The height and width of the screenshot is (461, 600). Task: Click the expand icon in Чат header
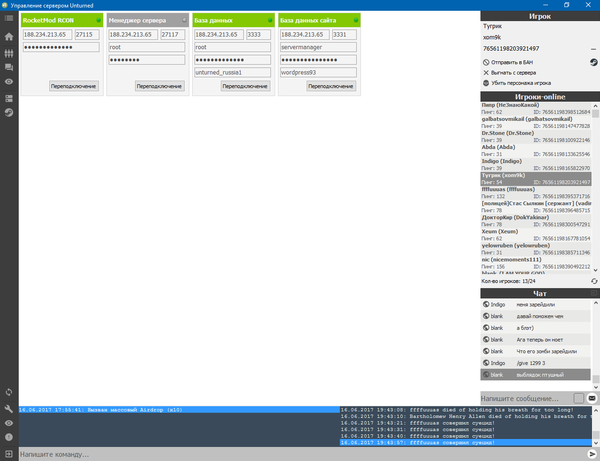(593, 293)
